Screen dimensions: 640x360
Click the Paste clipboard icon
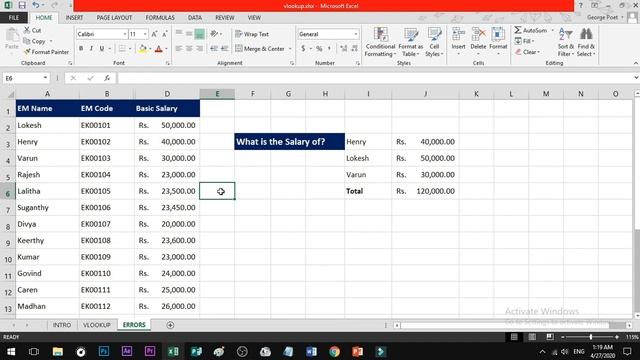[x=12, y=36]
